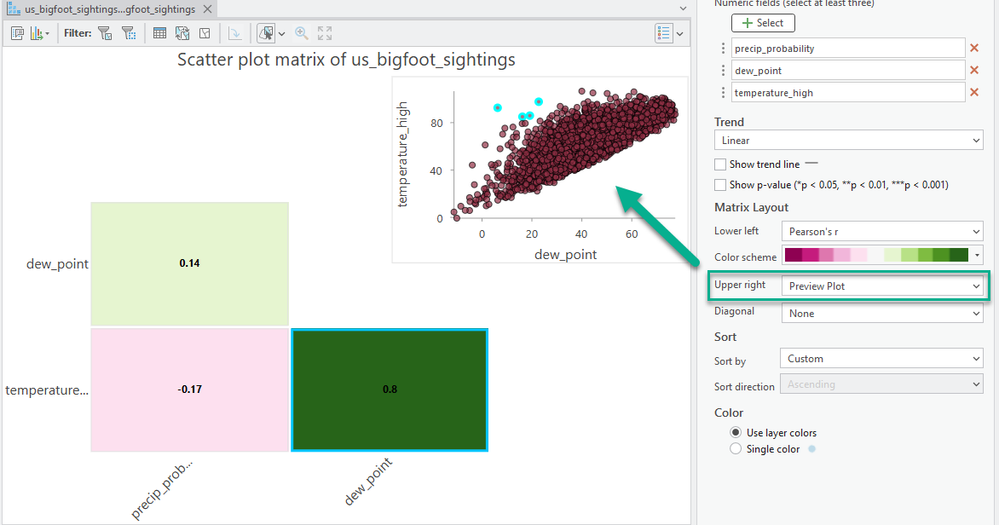Click the Select numeric fields button
Viewport: 999px width, 525px height.
tap(763, 23)
